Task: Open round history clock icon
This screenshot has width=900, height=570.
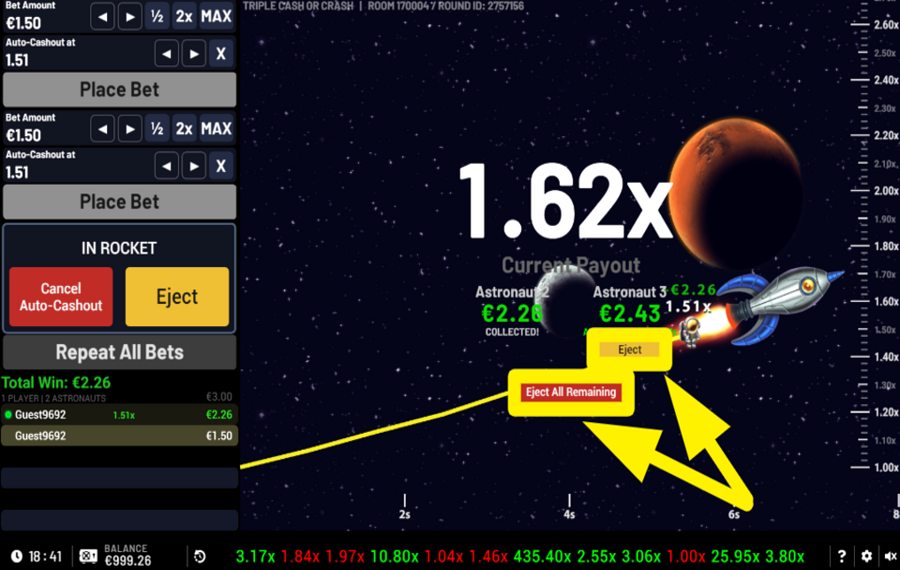Action: point(200,556)
